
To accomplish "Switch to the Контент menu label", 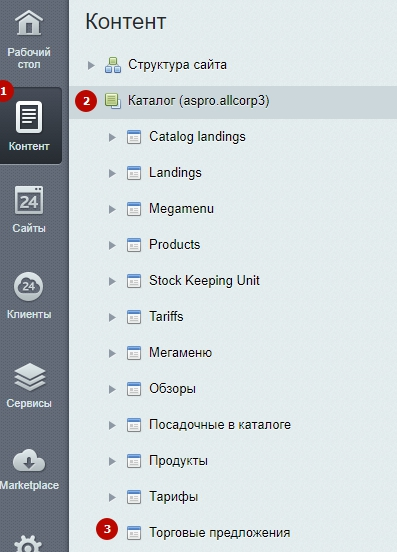I will (29, 146).
